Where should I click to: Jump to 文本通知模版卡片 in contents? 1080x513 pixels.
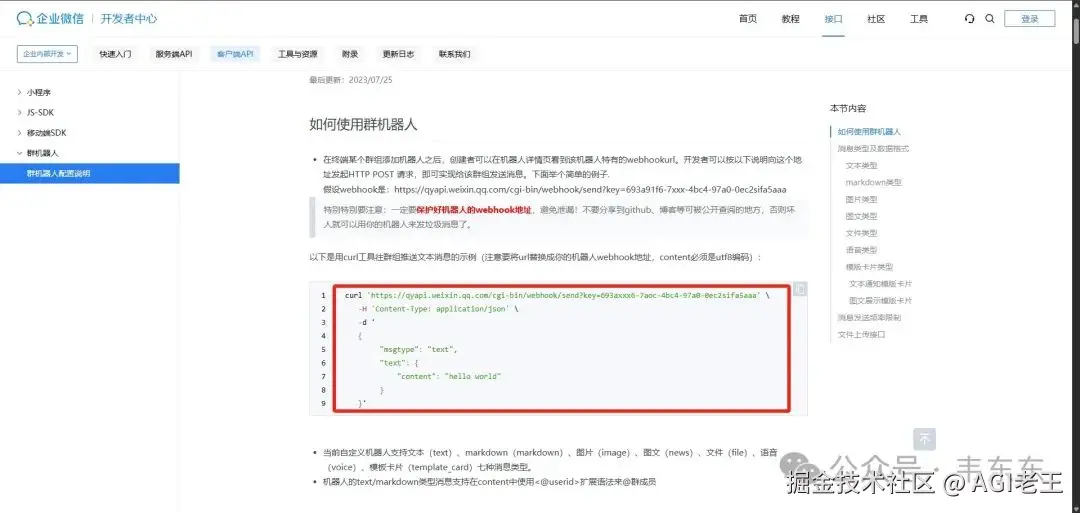tap(881, 284)
